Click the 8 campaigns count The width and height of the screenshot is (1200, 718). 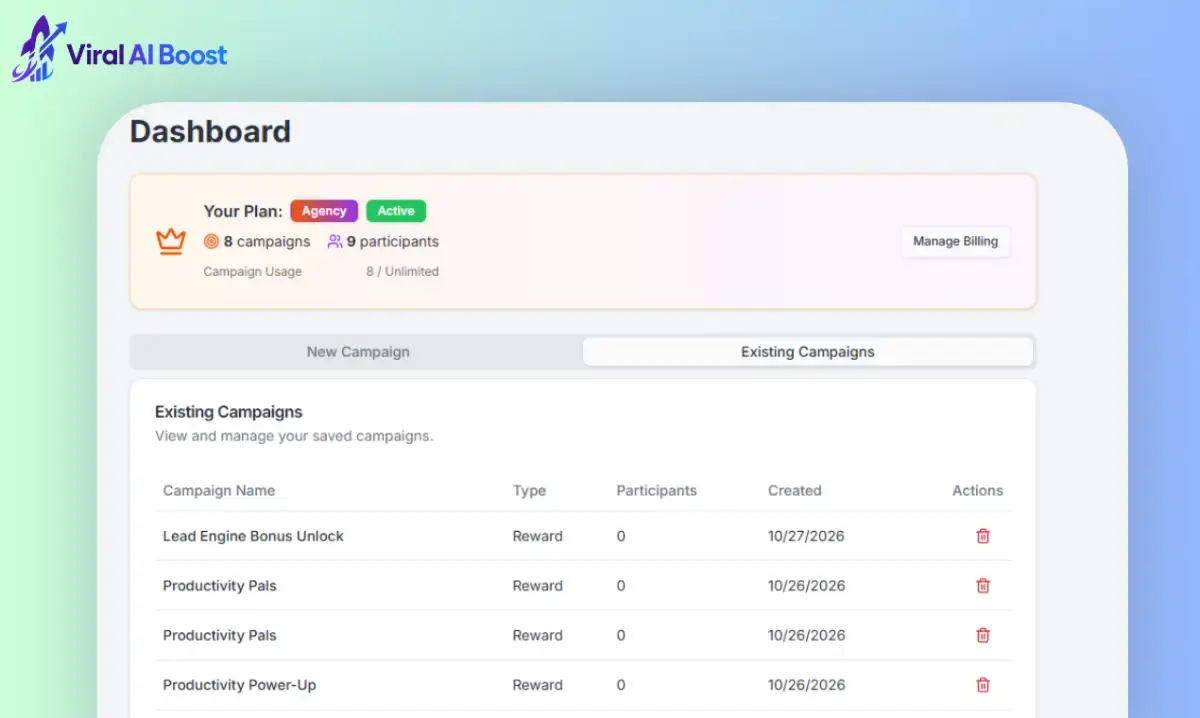267,241
